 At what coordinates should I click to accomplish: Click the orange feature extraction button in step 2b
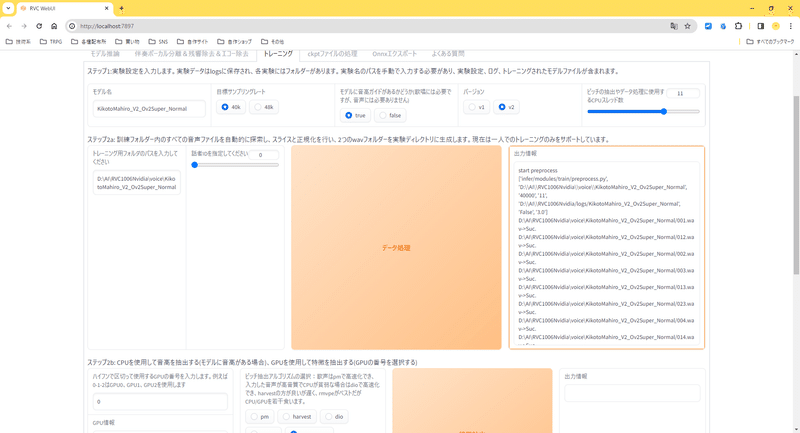(x=472, y=400)
